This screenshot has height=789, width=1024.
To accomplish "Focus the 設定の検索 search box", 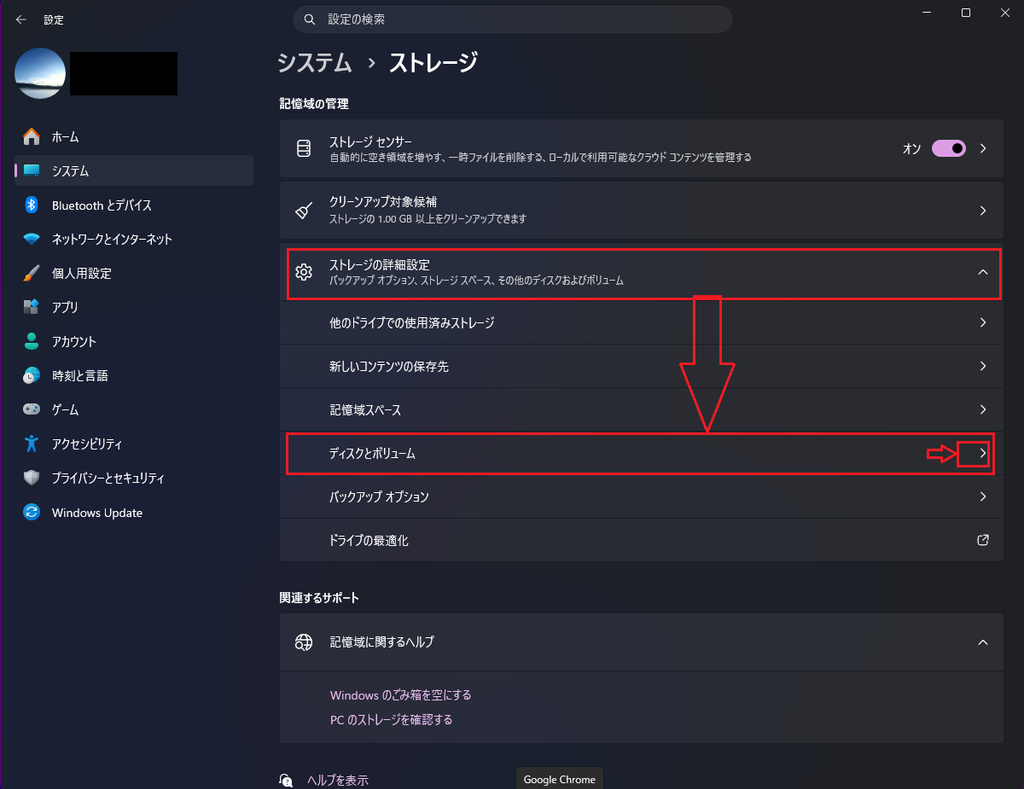I will [x=513, y=20].
